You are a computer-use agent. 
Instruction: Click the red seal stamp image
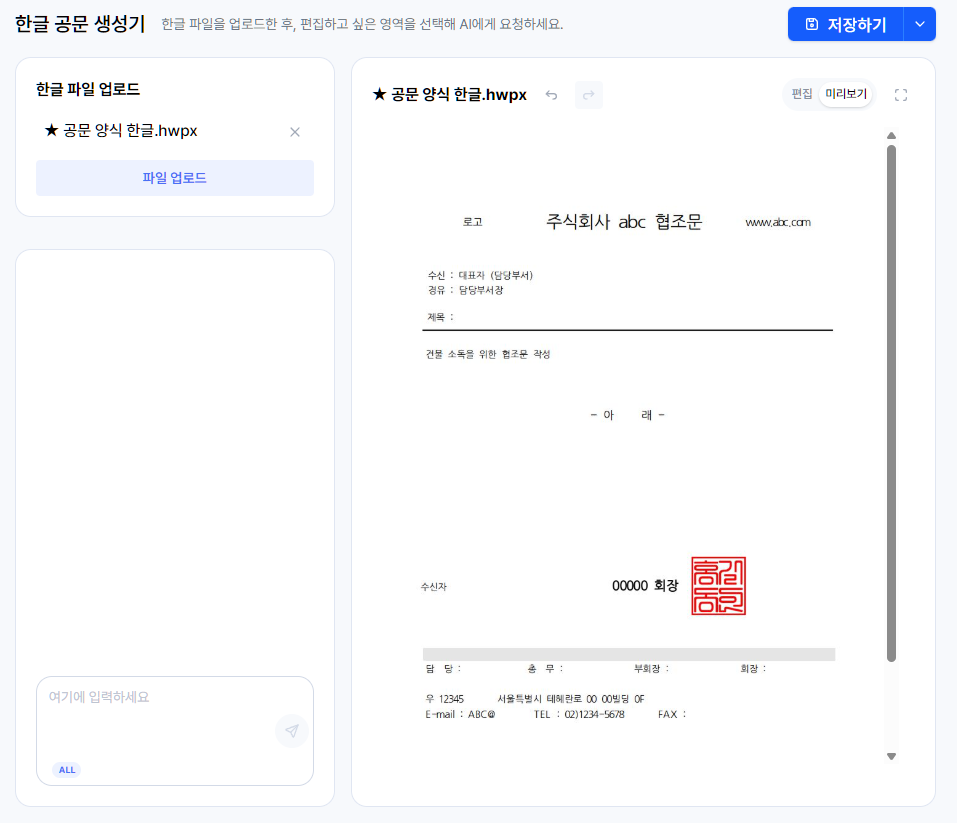(719, 586)
